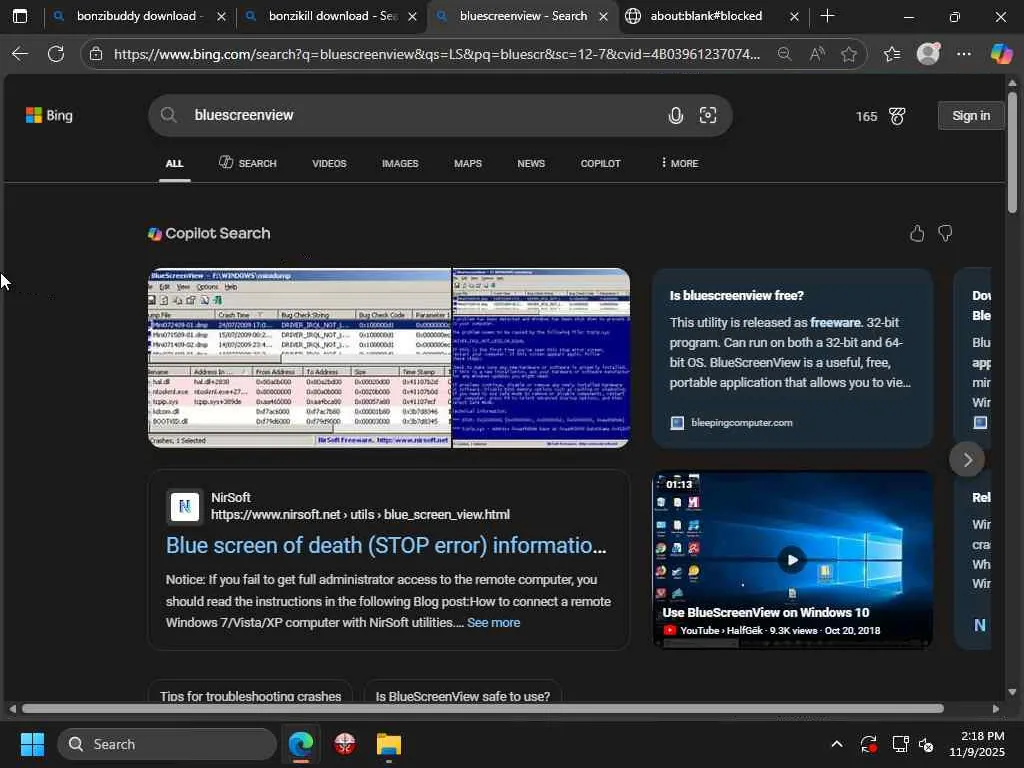Open a new browser tab
The image size is (1024, 768).
(x=827, y=16)
